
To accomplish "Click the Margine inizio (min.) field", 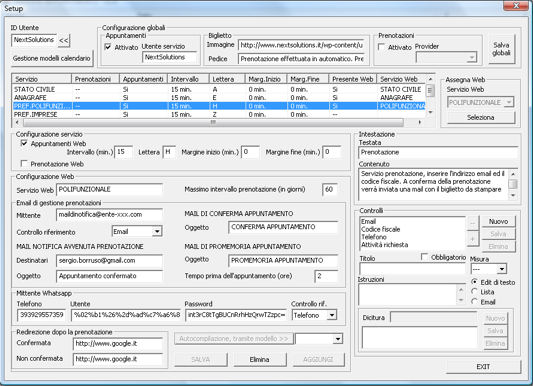I will (250, 152).
